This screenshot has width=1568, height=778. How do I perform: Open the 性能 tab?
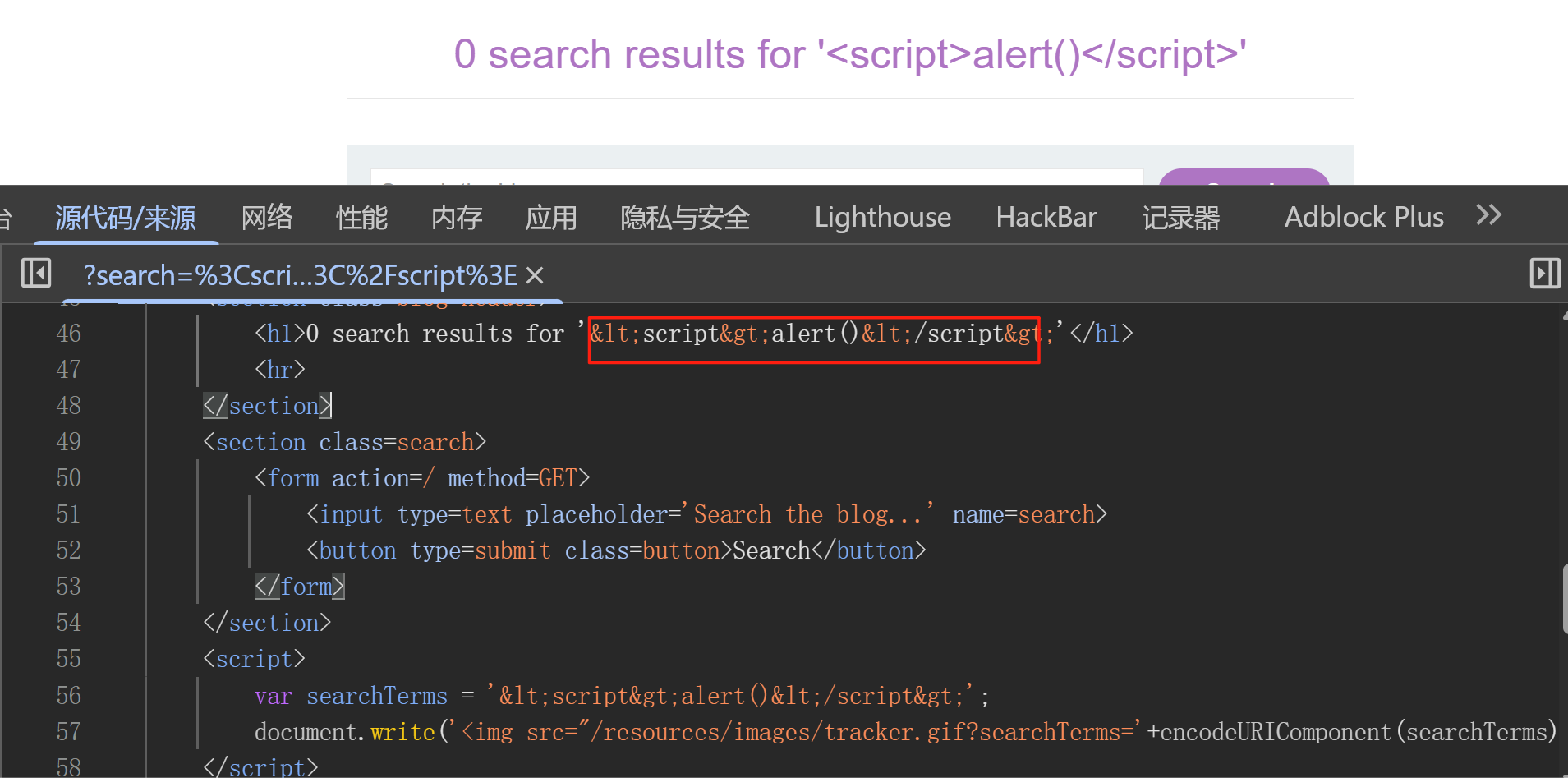[x=361, y=217]
